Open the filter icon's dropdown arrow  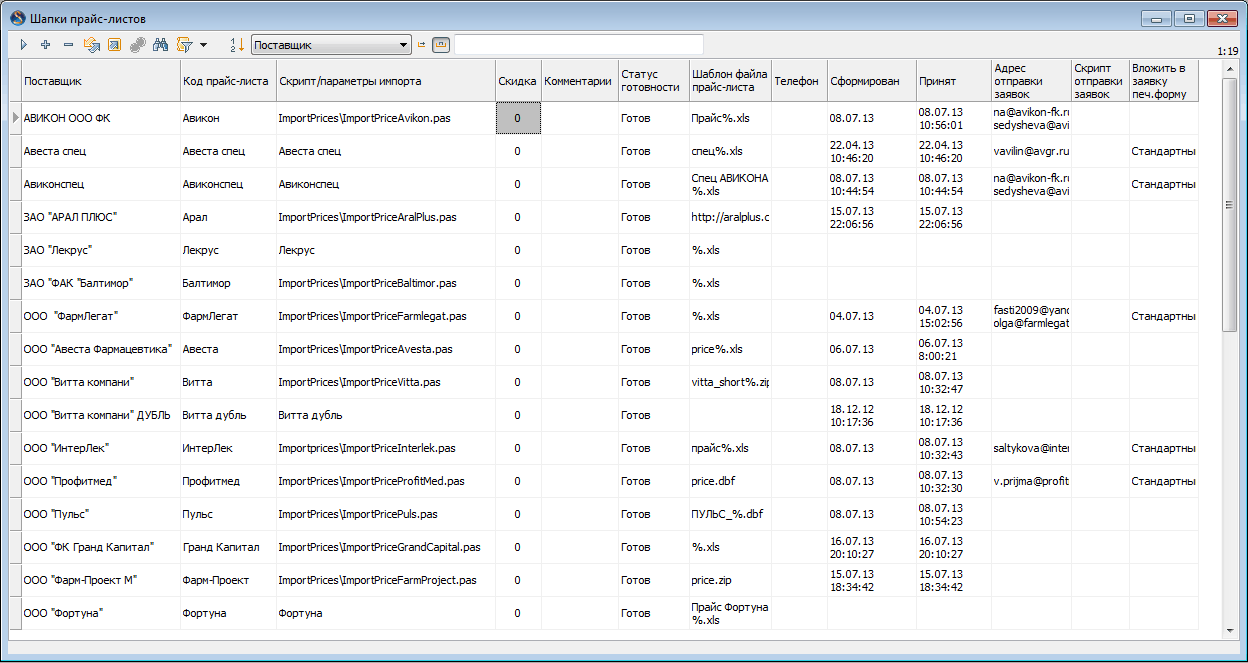[x=203, y=45]
